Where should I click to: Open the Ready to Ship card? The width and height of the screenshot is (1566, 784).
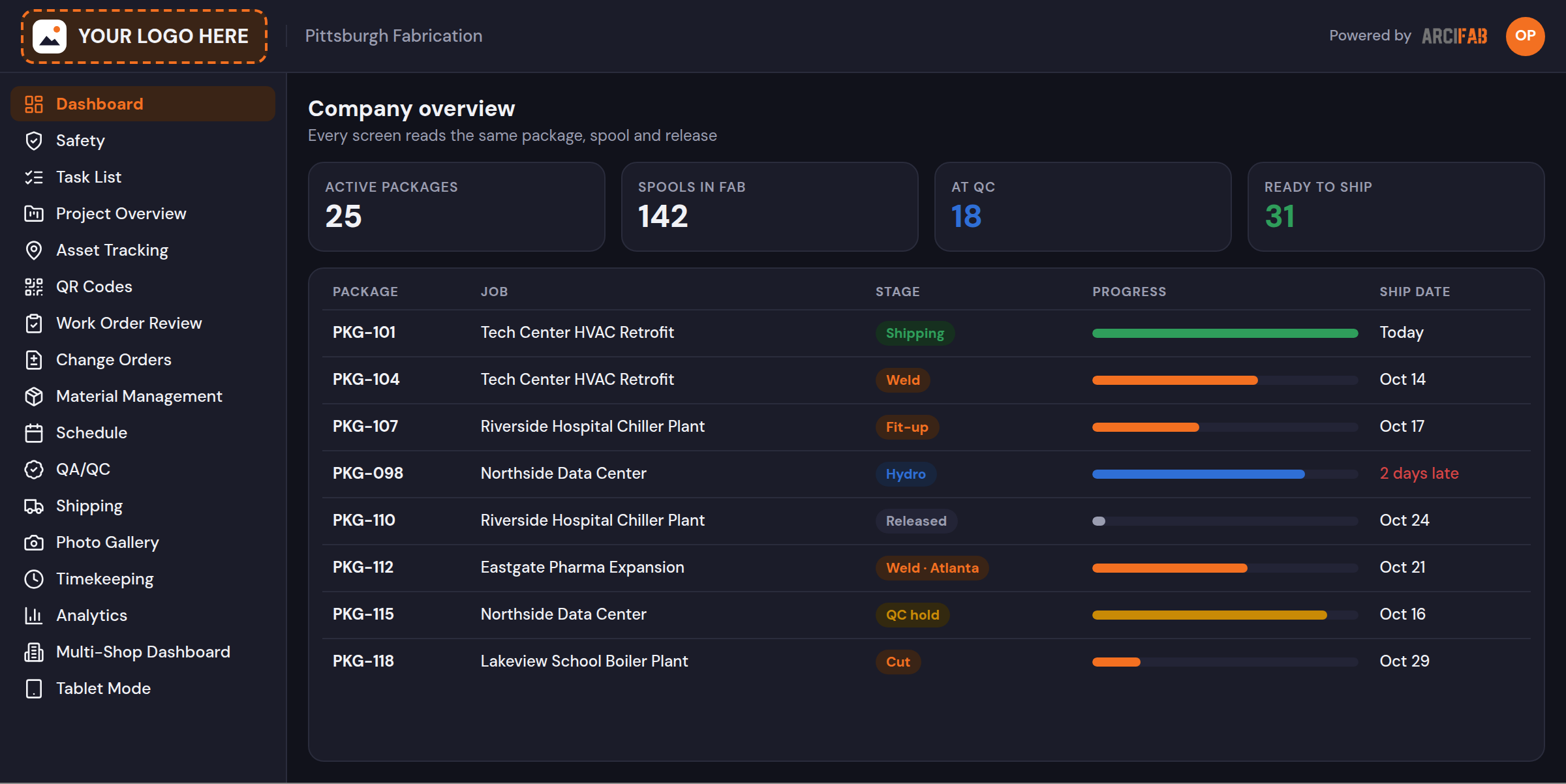tap(1396, 207)
